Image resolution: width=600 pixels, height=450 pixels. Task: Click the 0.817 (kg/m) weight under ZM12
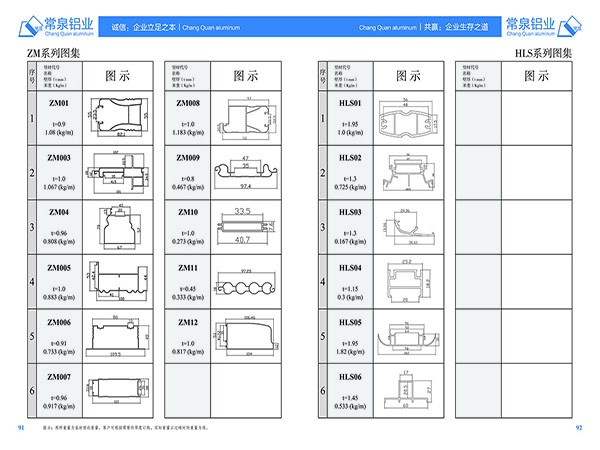point(188,352)
